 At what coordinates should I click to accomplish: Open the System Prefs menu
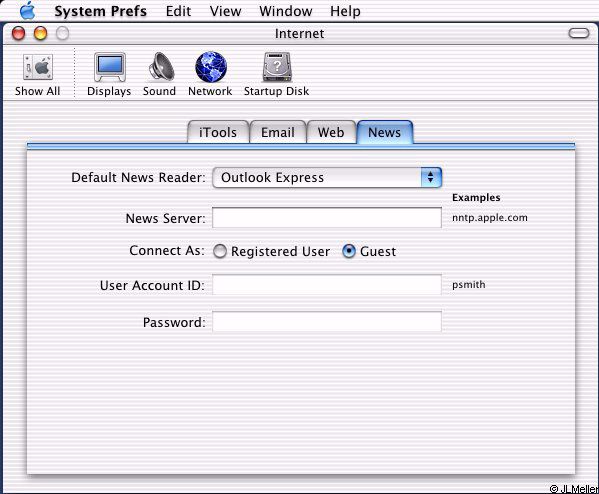tap(100, 11)
